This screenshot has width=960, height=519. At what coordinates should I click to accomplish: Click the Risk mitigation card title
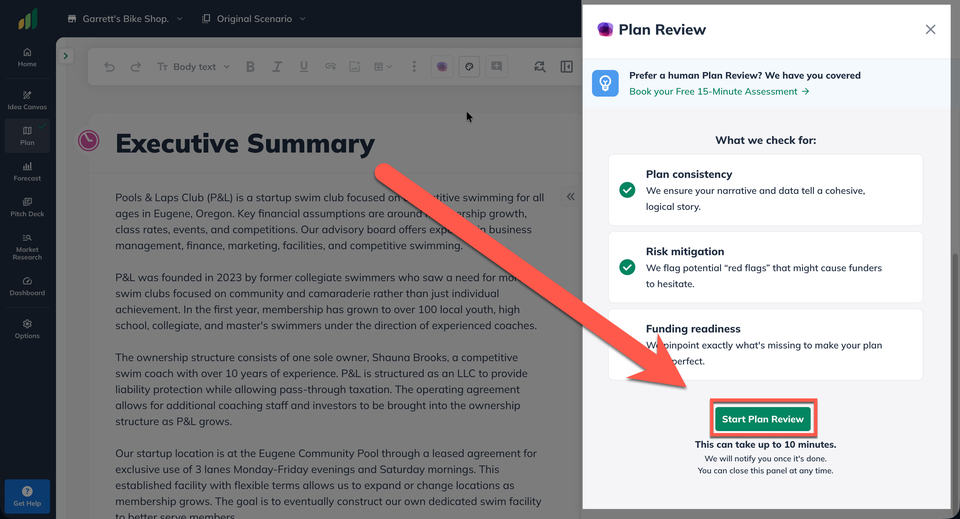[x=684, y=252]
